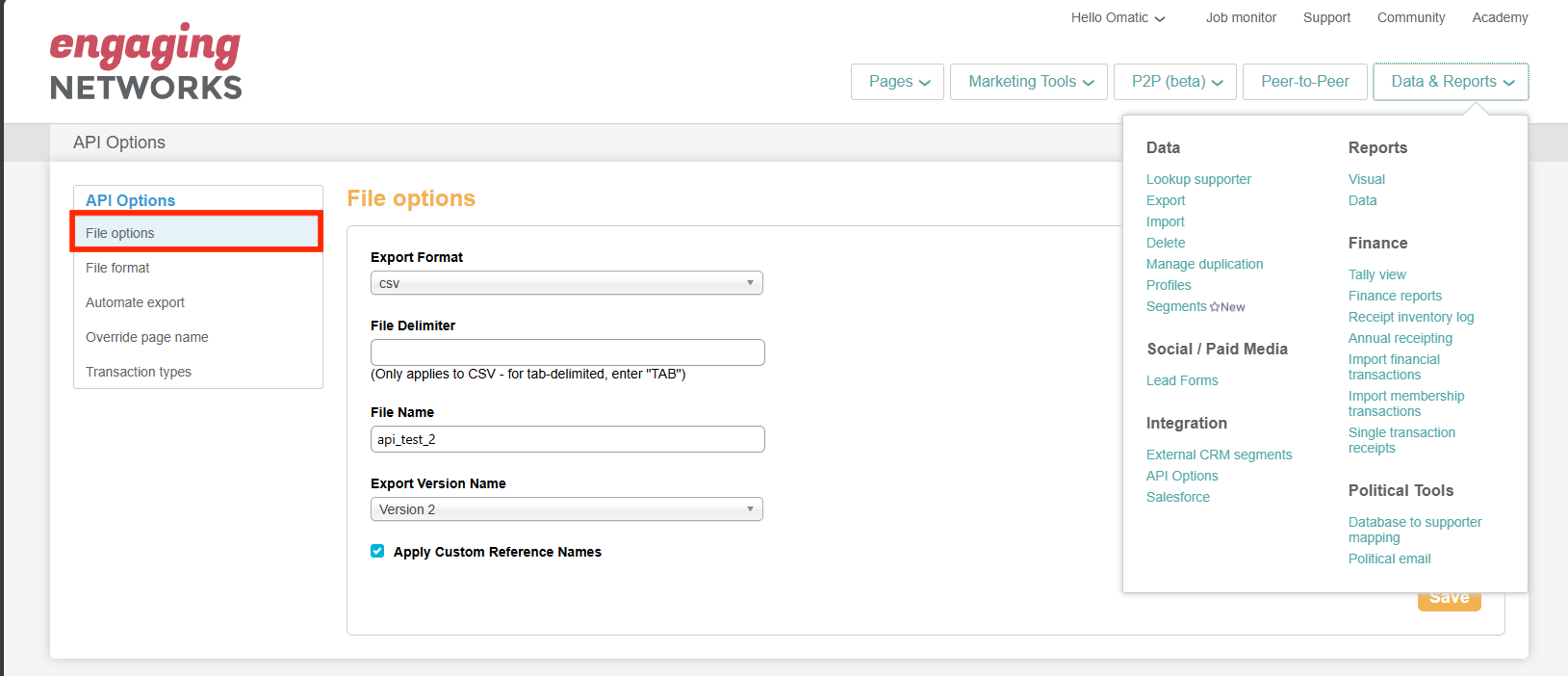Open the Export Format dropdown
Image resolution: width=1568 pixels, height=676 pixels.
click(566, 283)
